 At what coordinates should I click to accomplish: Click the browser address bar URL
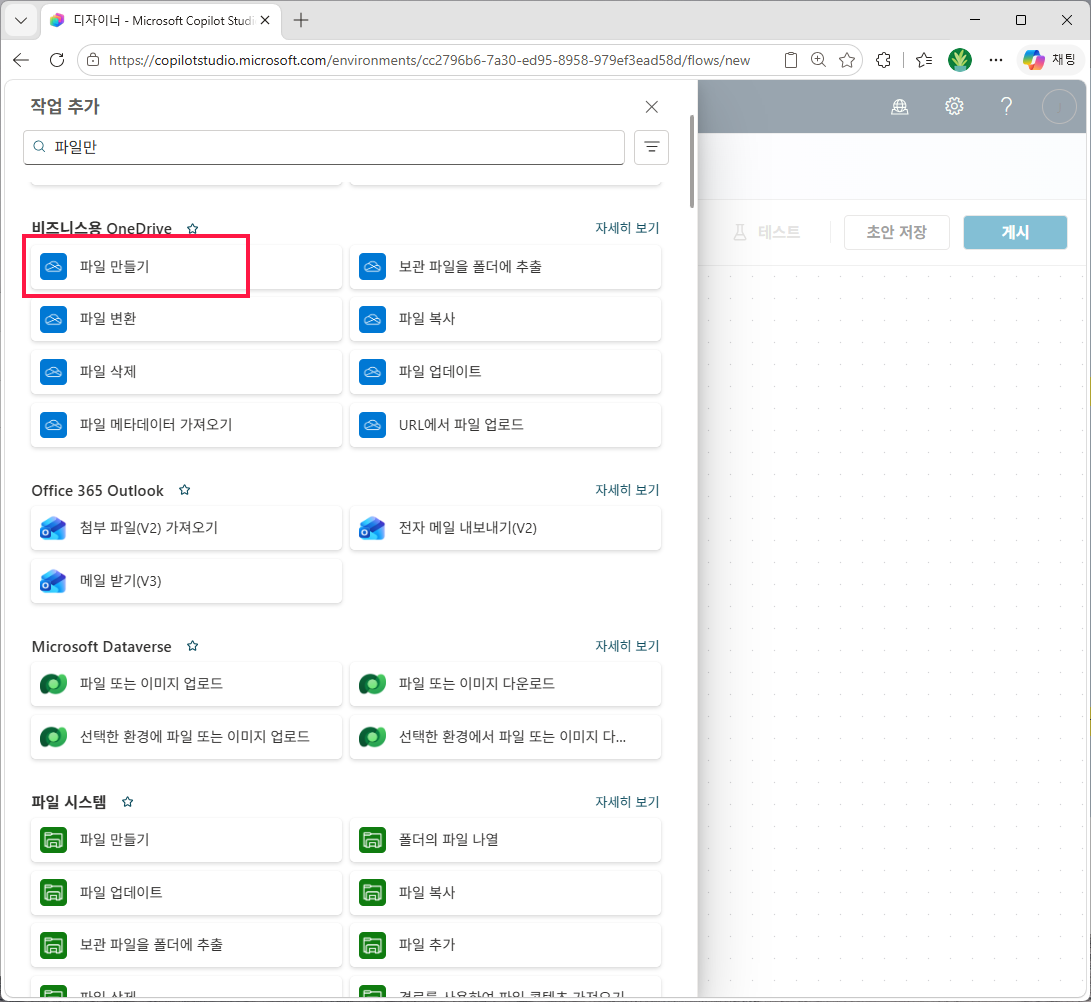click(429, 61)
